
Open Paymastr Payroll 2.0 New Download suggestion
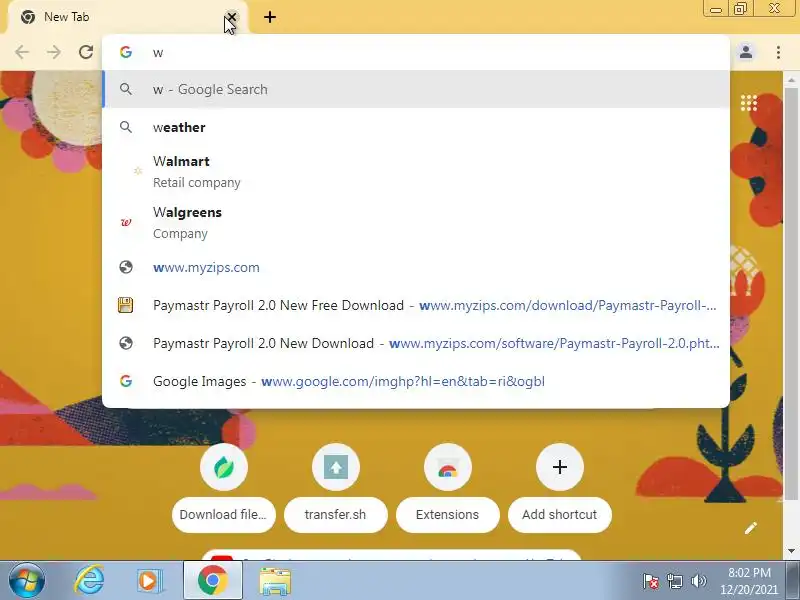click(416, 343)
